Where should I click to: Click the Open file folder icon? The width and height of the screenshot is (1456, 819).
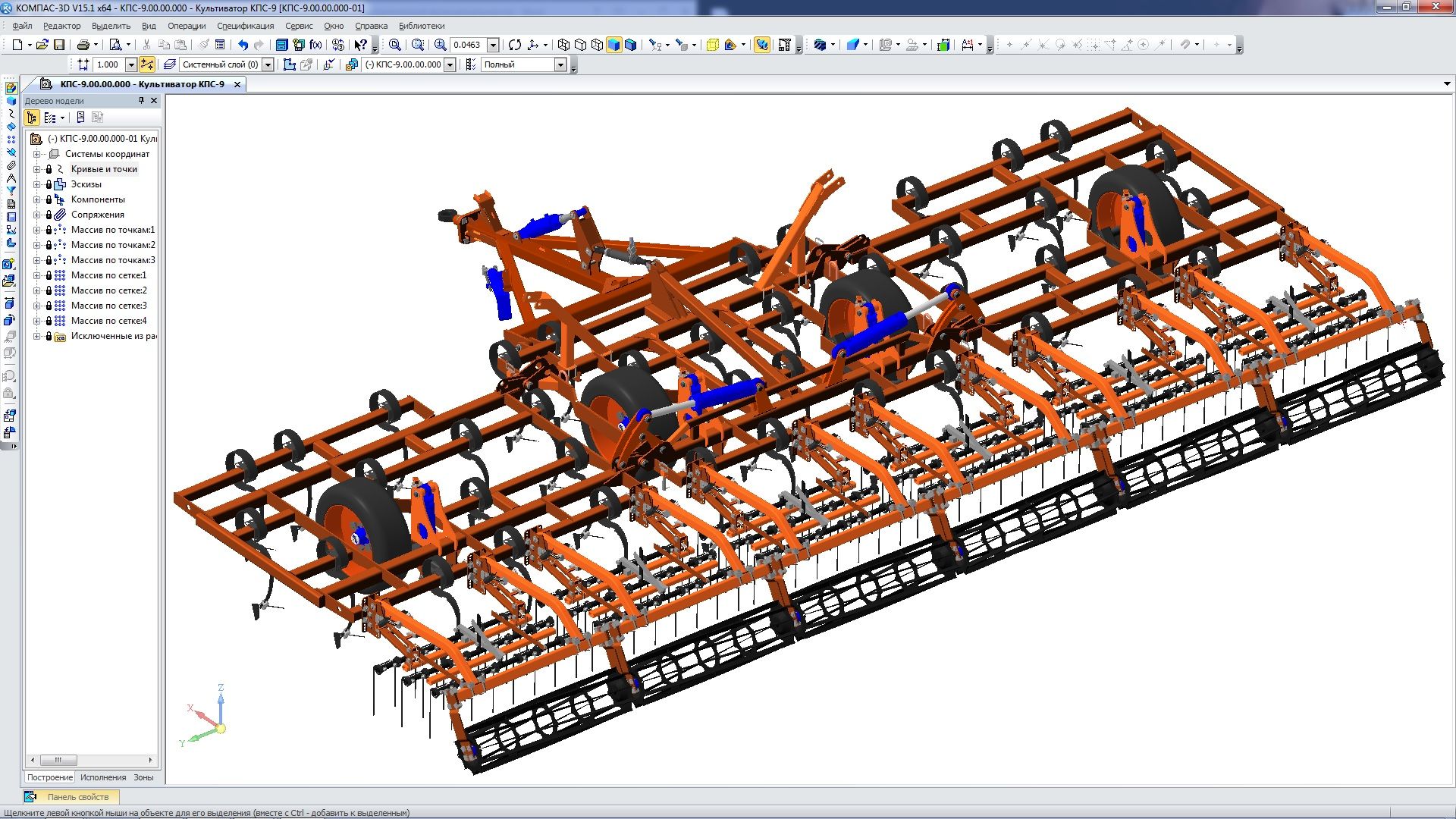coord(42,45)
